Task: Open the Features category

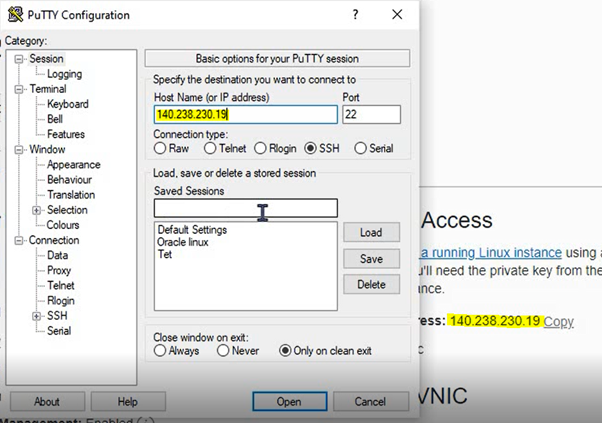Action: coord(66,134)
